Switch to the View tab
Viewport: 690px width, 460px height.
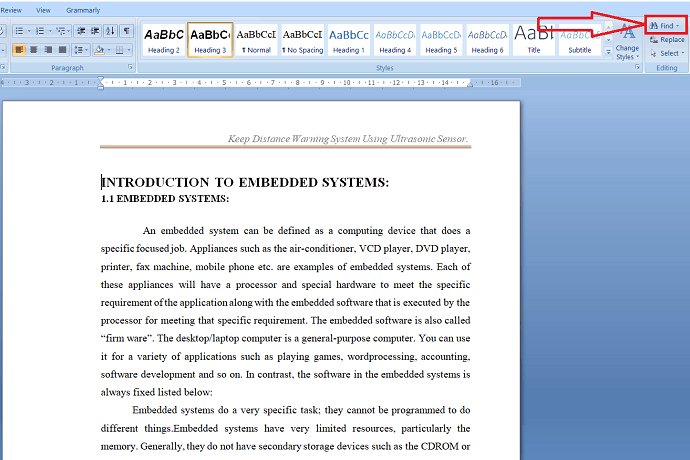pos(43,10)
